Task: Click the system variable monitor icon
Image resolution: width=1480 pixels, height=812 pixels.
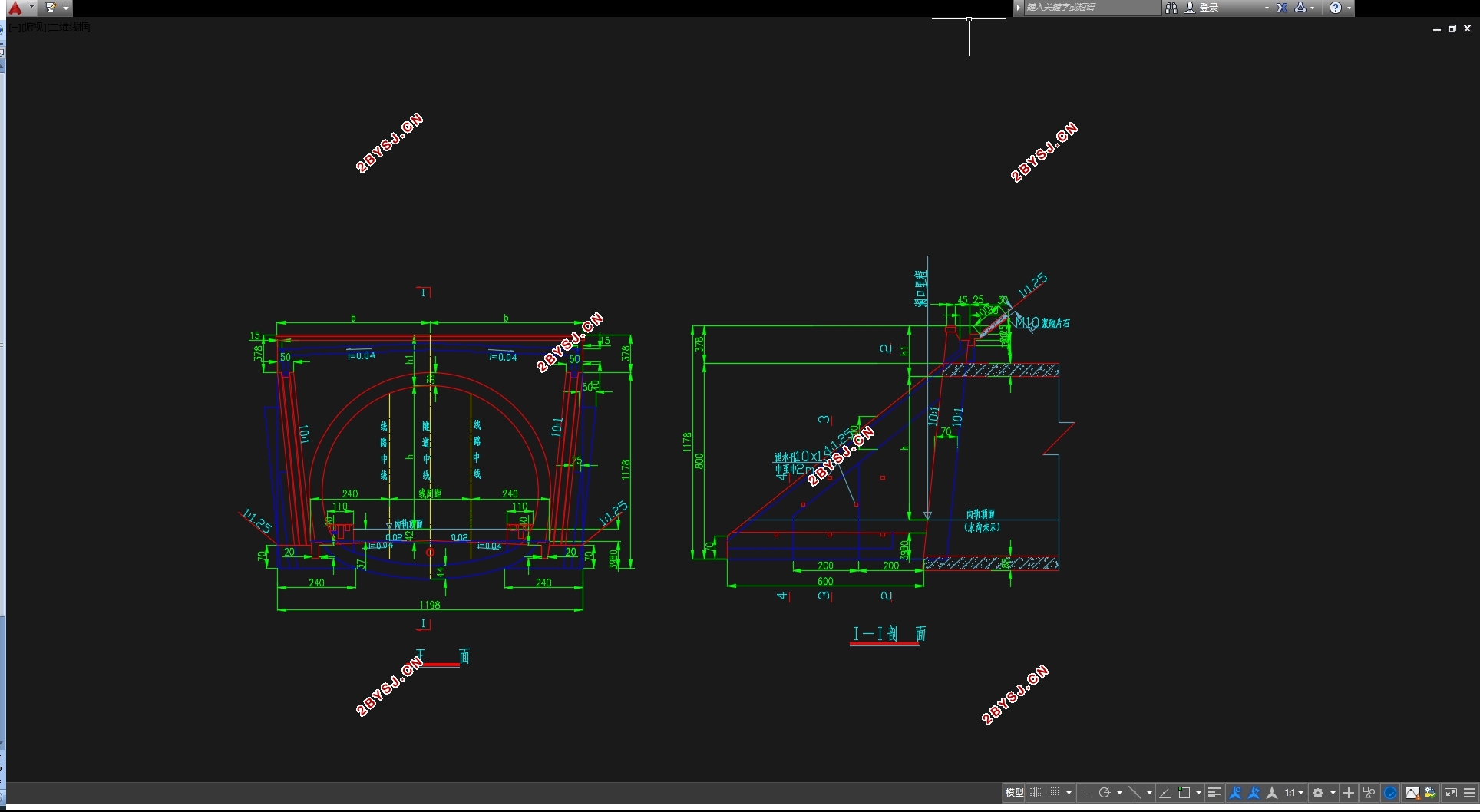Action: point(1431,793)
